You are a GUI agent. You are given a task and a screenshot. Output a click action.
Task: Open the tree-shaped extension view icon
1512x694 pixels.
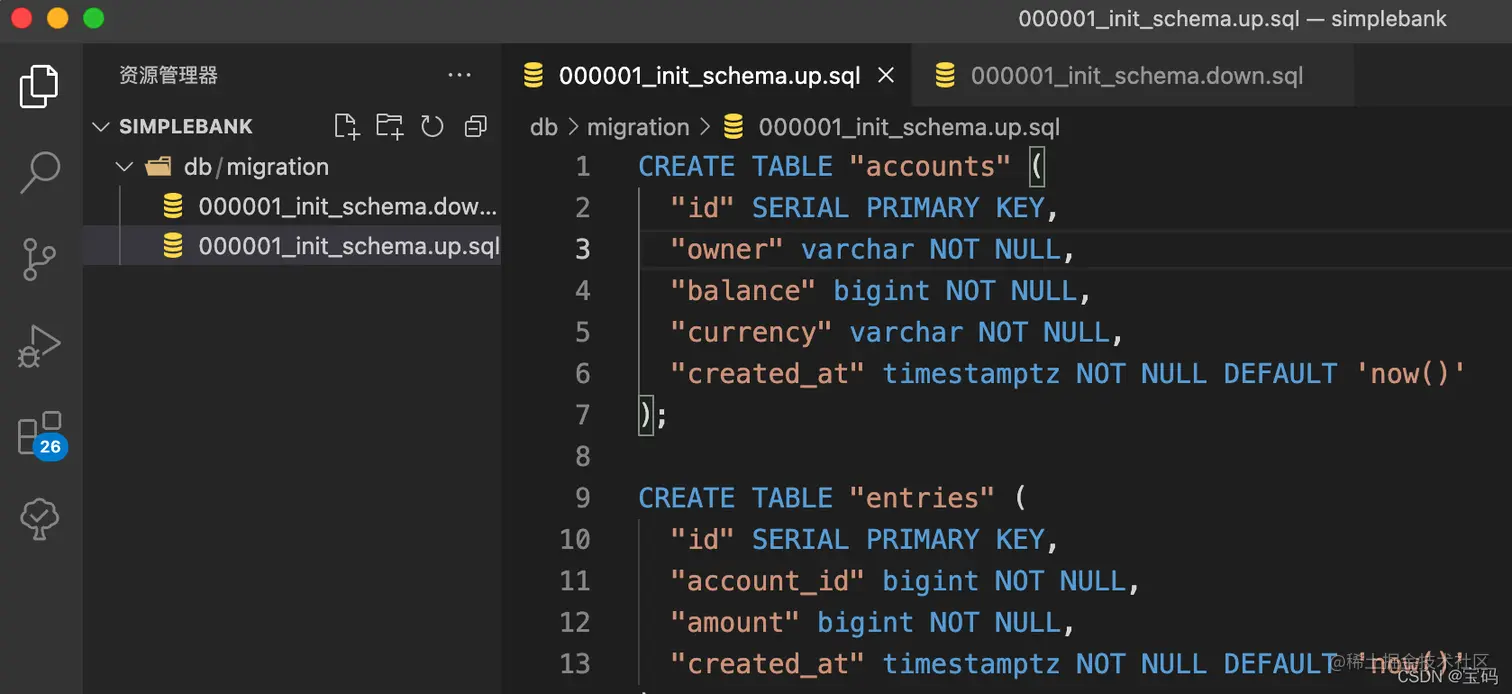tap(39, 520)
